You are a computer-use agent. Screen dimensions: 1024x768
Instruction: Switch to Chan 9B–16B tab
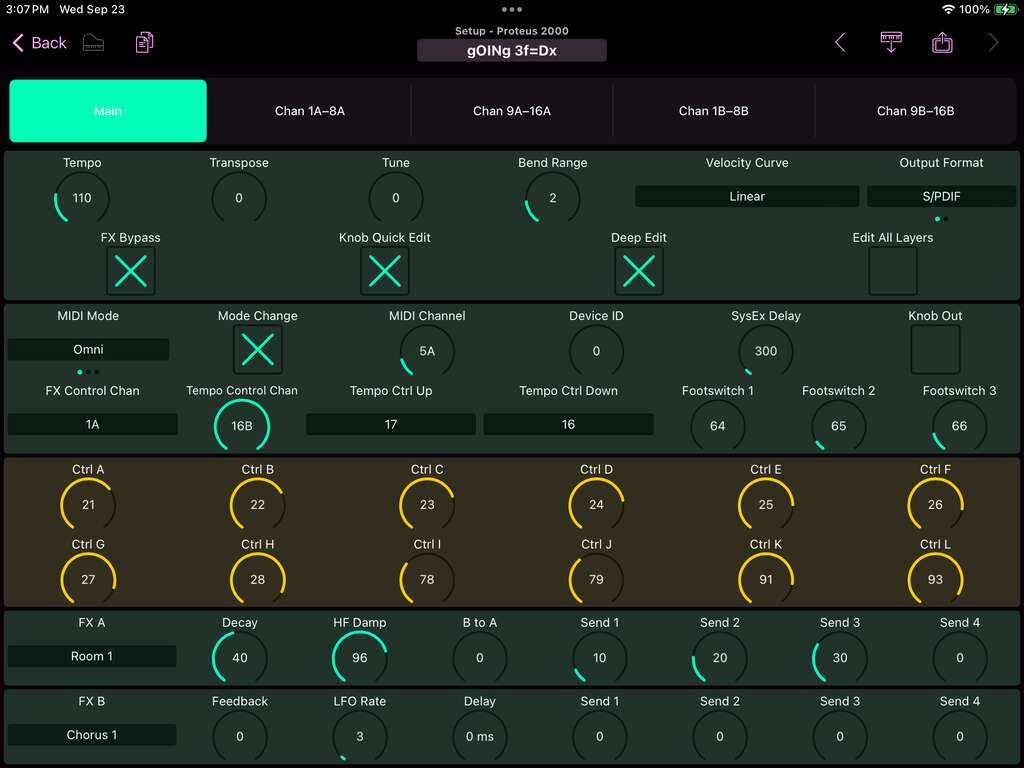pyautogui.click(x=915, y=111)
